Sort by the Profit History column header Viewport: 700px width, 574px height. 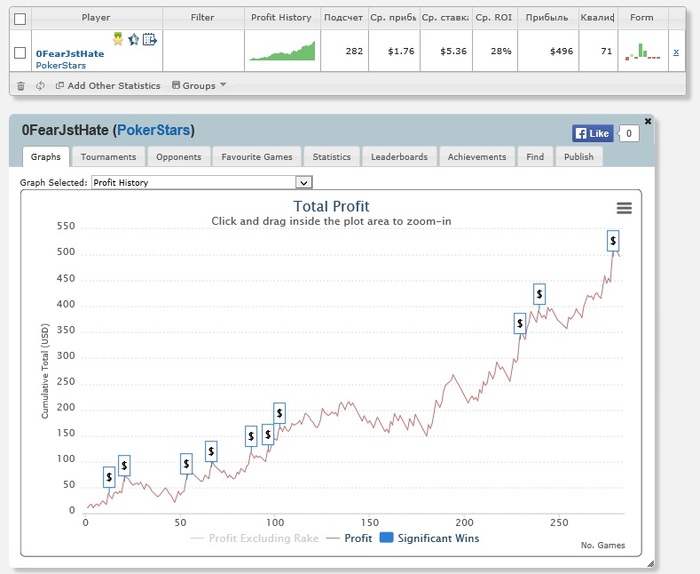[x=281, y=17]
